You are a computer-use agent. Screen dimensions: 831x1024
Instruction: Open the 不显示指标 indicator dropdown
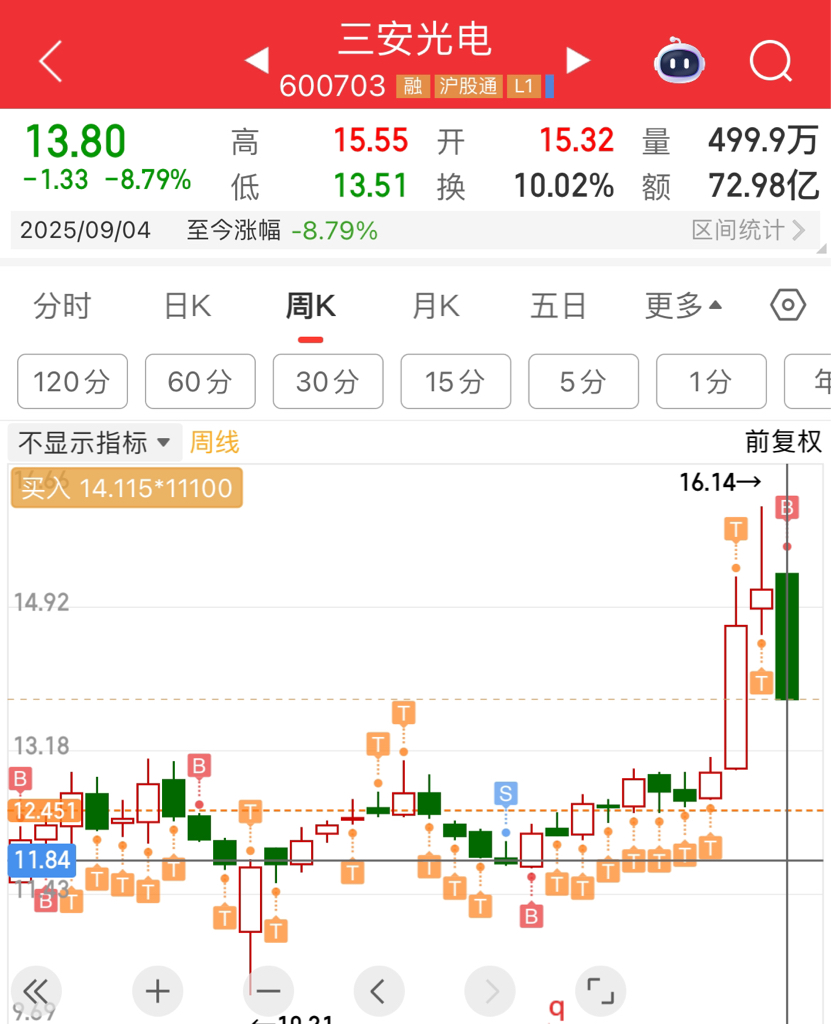tap(95, 443)
